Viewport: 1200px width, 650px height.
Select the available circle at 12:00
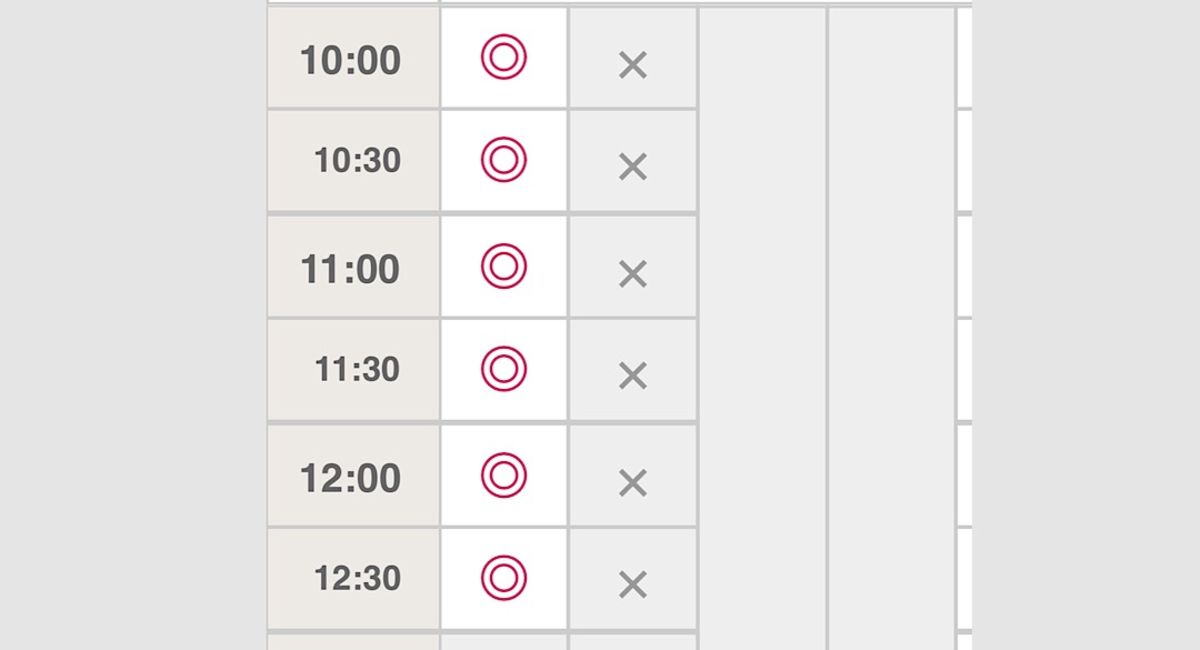pyautogui.click(x=503, y=475)
